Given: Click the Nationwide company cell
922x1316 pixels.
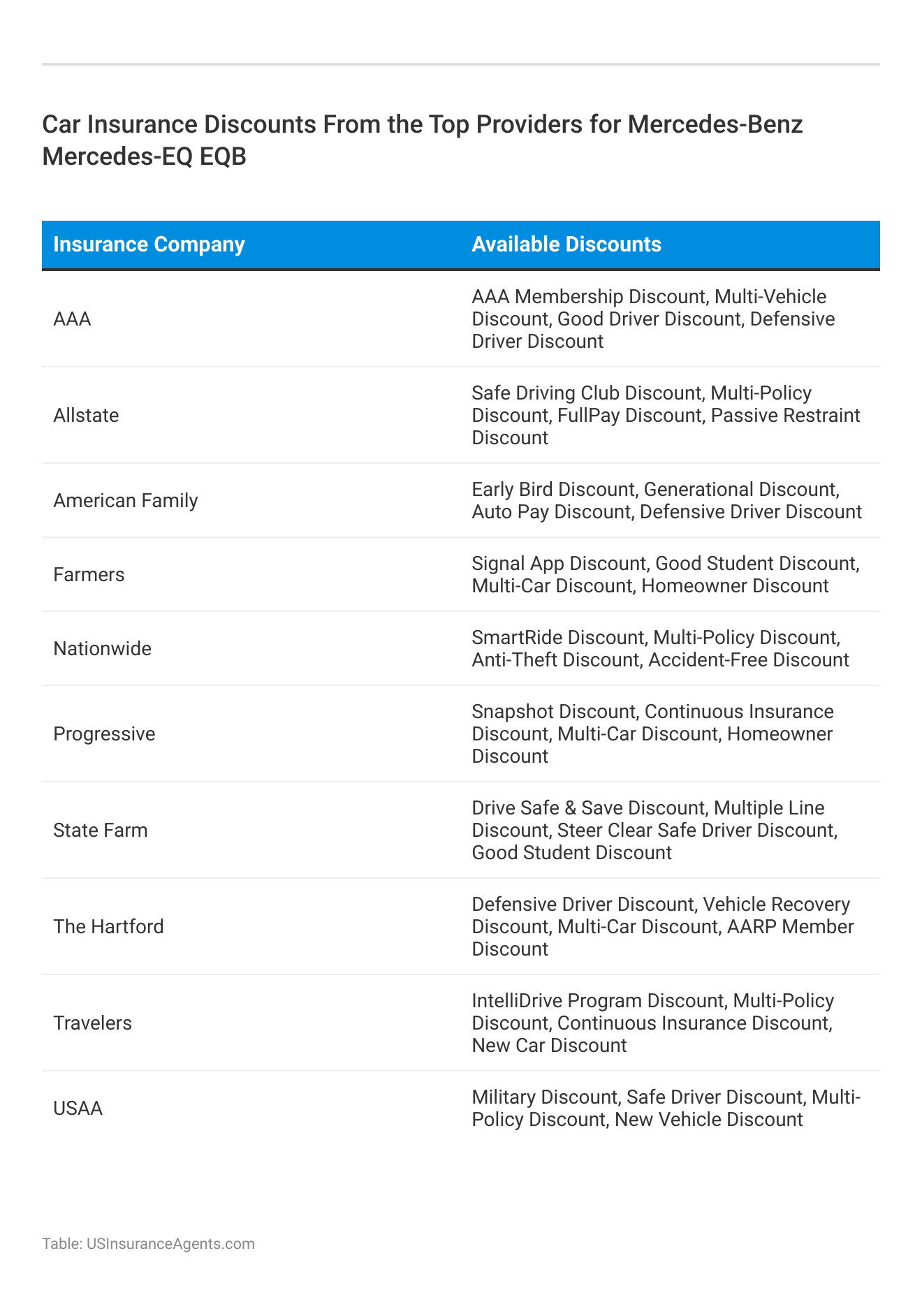Looking at the screenshot, I should pyautogui.click(x=102, y=649).
